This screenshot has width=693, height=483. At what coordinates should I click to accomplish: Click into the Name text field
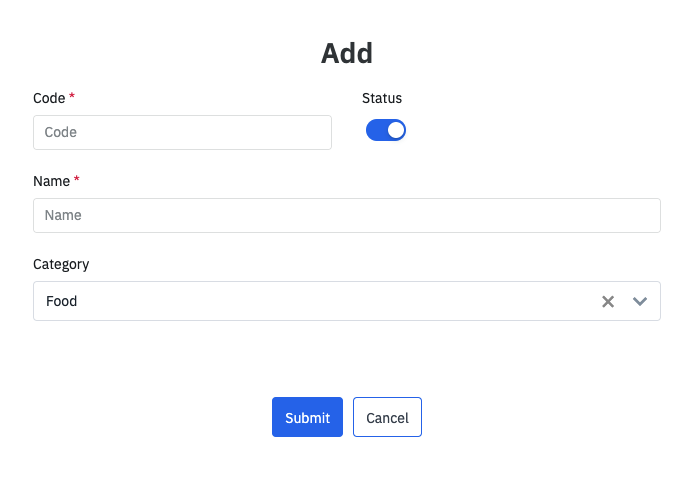tap(346, 215)
